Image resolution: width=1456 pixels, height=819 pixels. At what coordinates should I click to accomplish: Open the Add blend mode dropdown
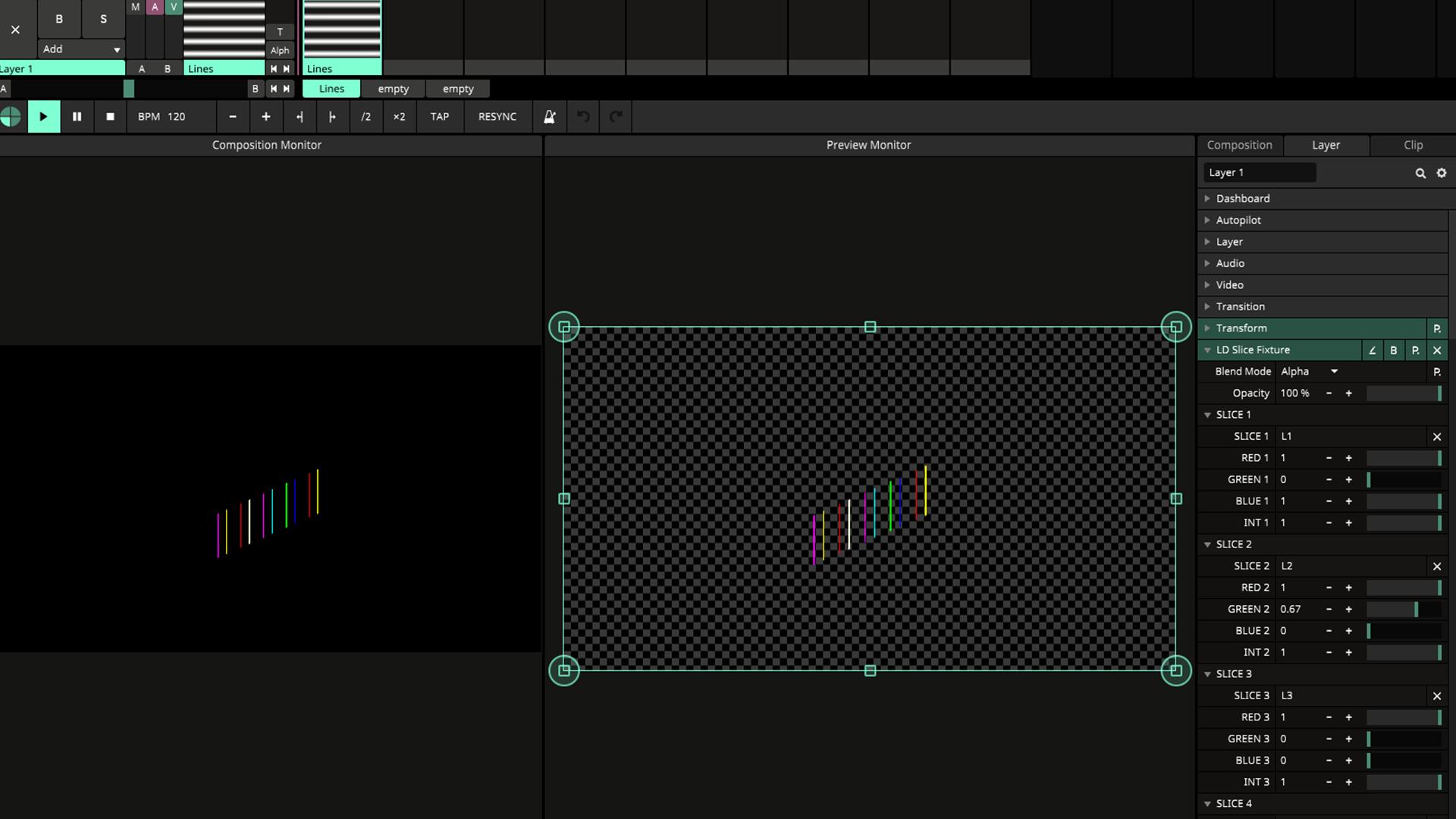(x=81, y=49)
